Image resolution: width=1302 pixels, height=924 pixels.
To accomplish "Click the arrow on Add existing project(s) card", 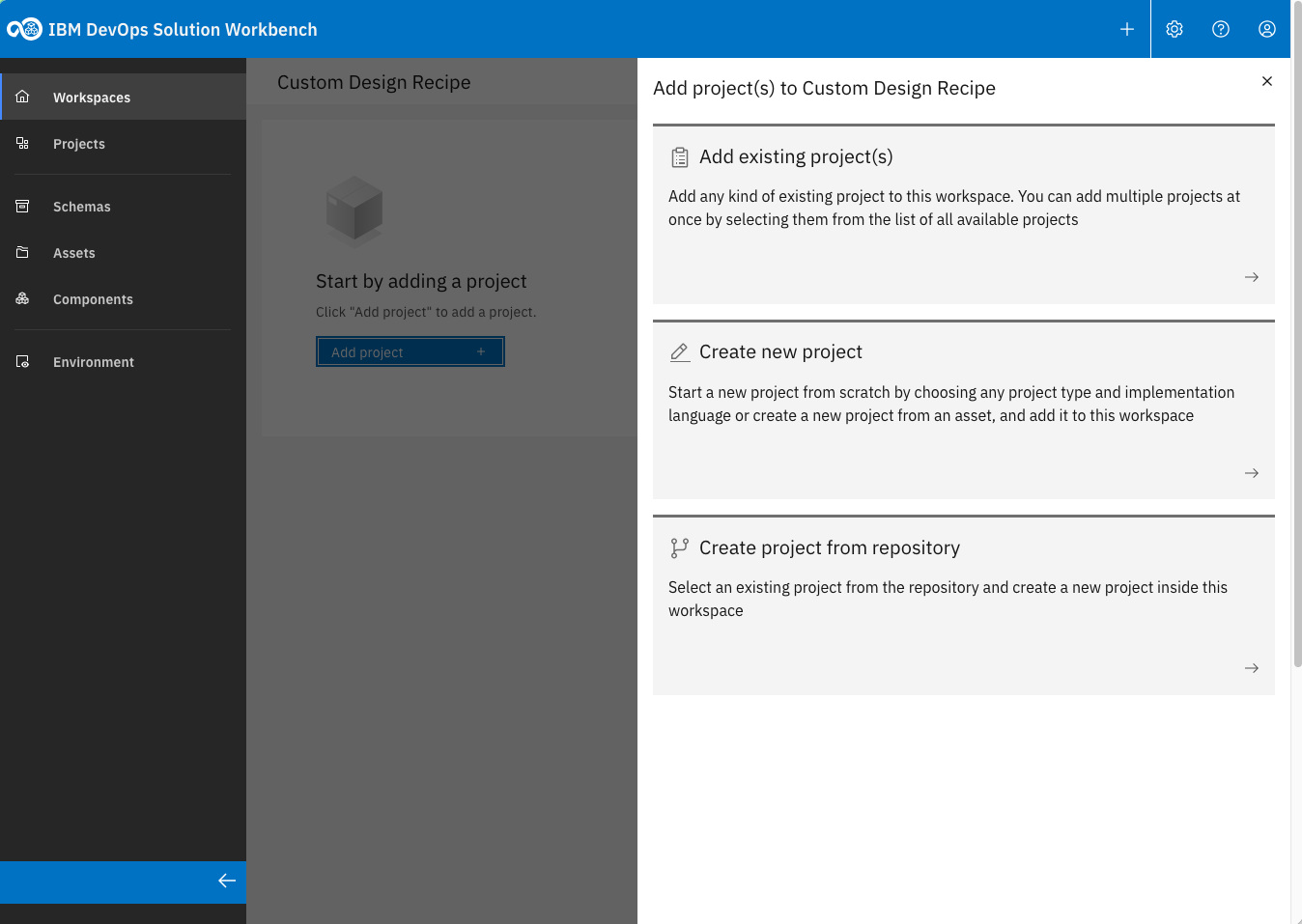I will [x=1252, y=277].
